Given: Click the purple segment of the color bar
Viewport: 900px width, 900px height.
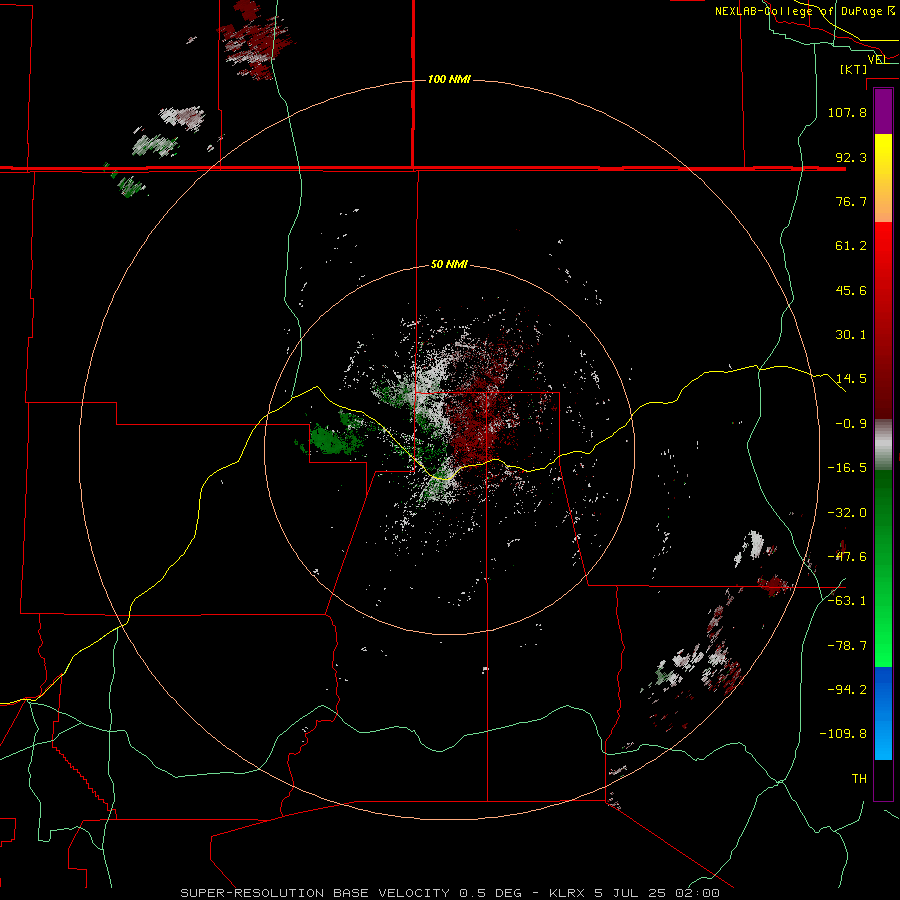Looking at the screenshot, I should click(x=883, y=112).
